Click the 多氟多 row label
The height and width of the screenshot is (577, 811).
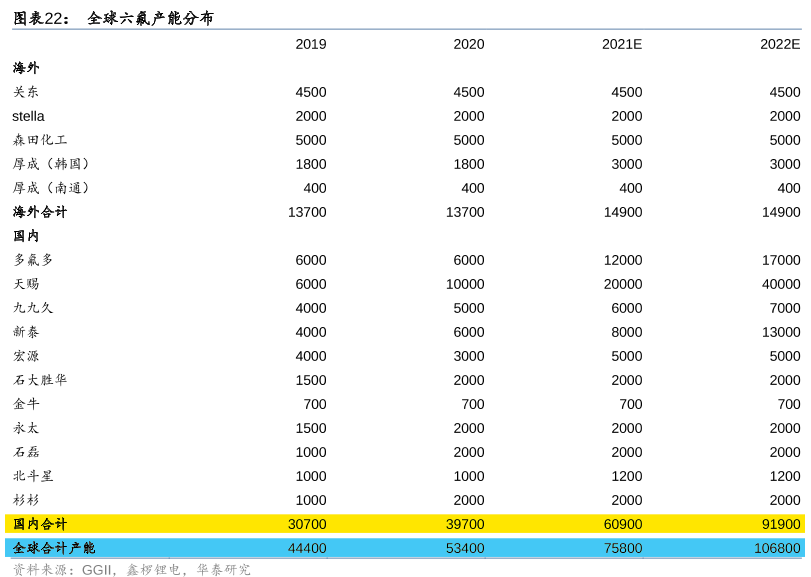(33, 260)
